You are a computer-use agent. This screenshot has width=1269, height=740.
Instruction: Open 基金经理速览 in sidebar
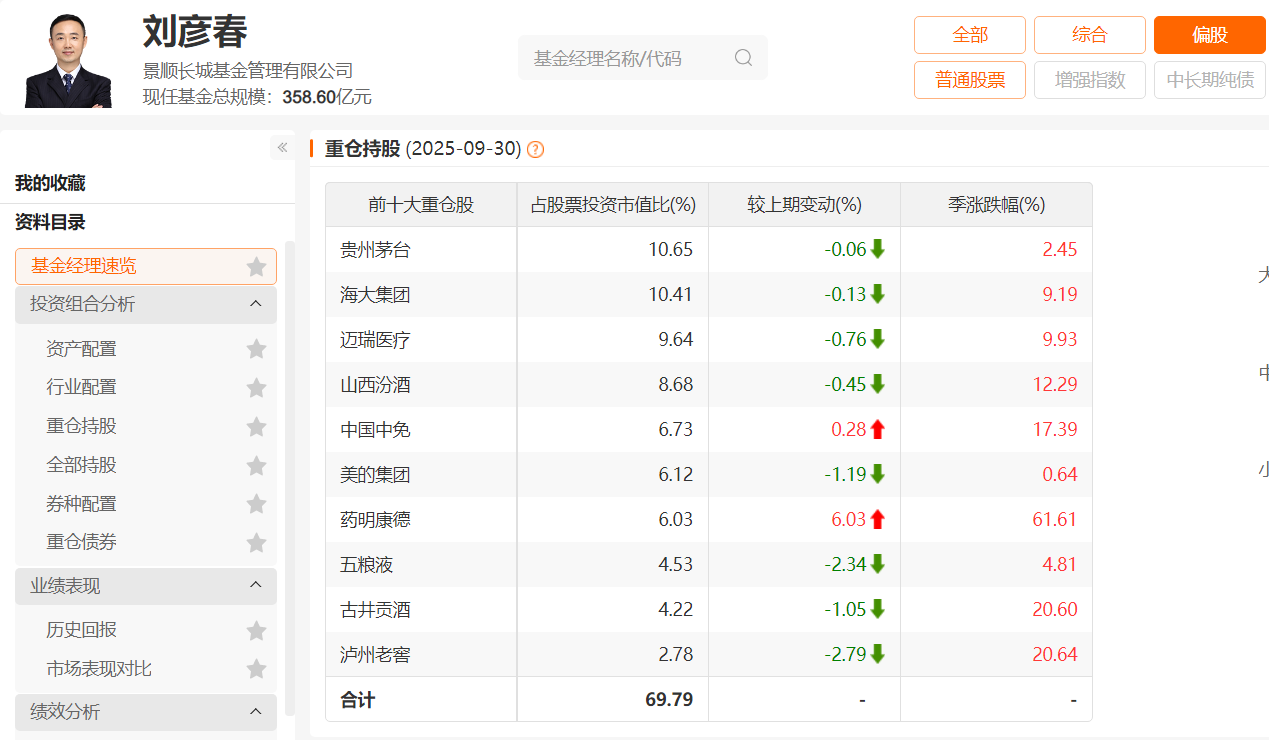click(84, 266)
